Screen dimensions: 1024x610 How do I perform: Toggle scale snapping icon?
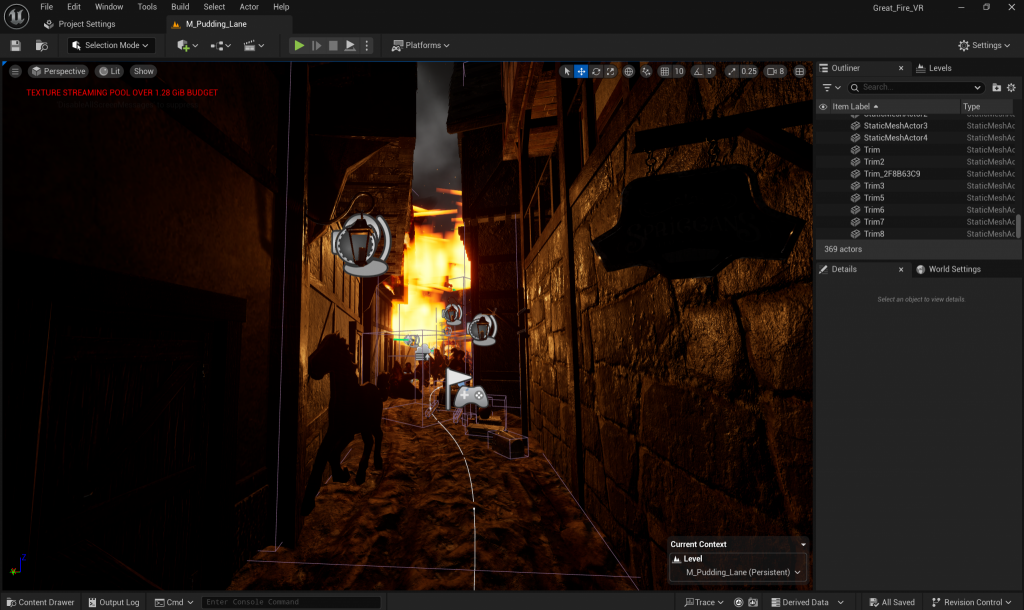(x=731, y=71)
